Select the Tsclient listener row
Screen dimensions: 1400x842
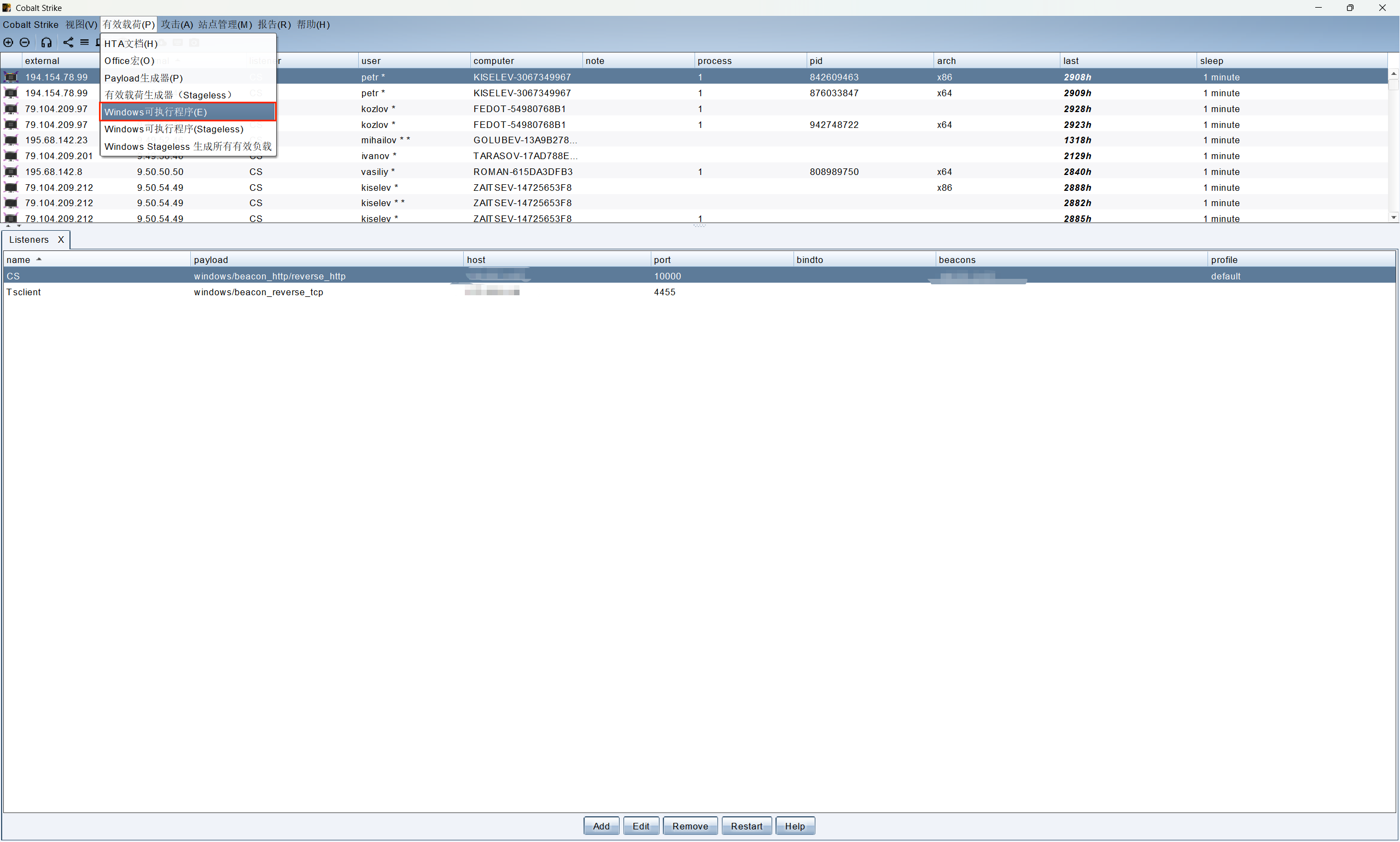699,292
